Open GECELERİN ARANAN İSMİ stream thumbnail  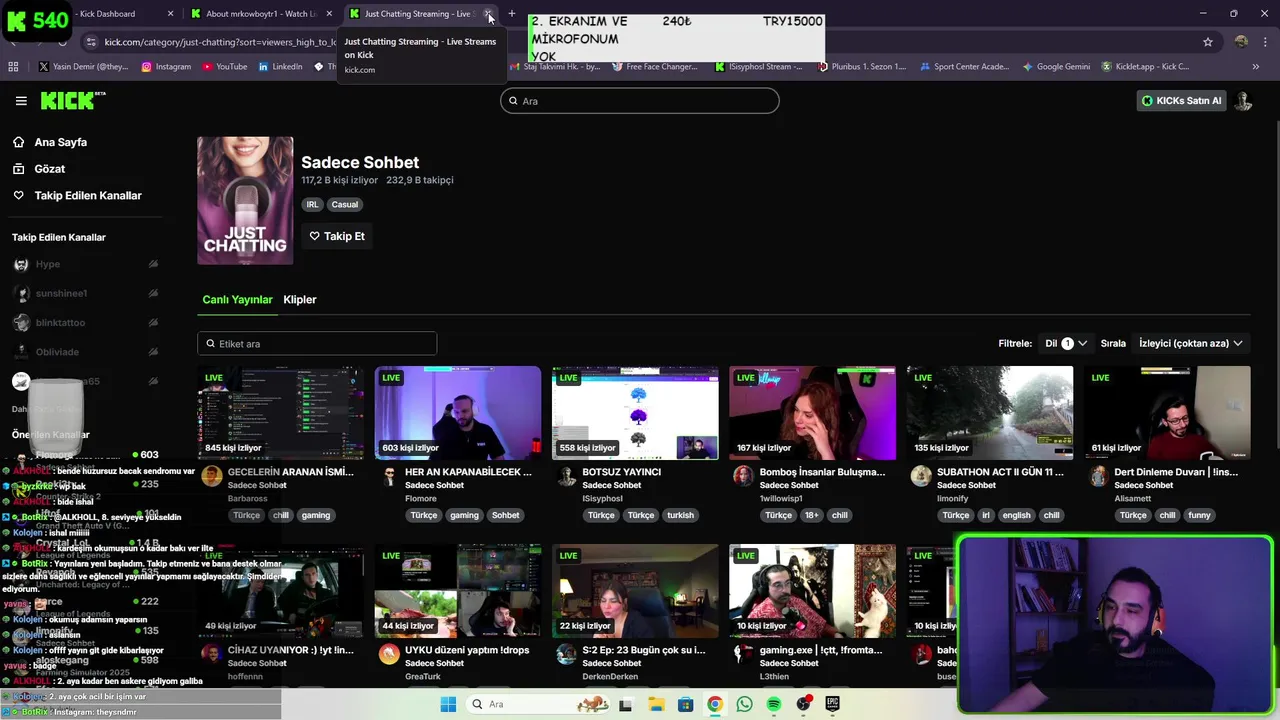[x=281, y=413]
